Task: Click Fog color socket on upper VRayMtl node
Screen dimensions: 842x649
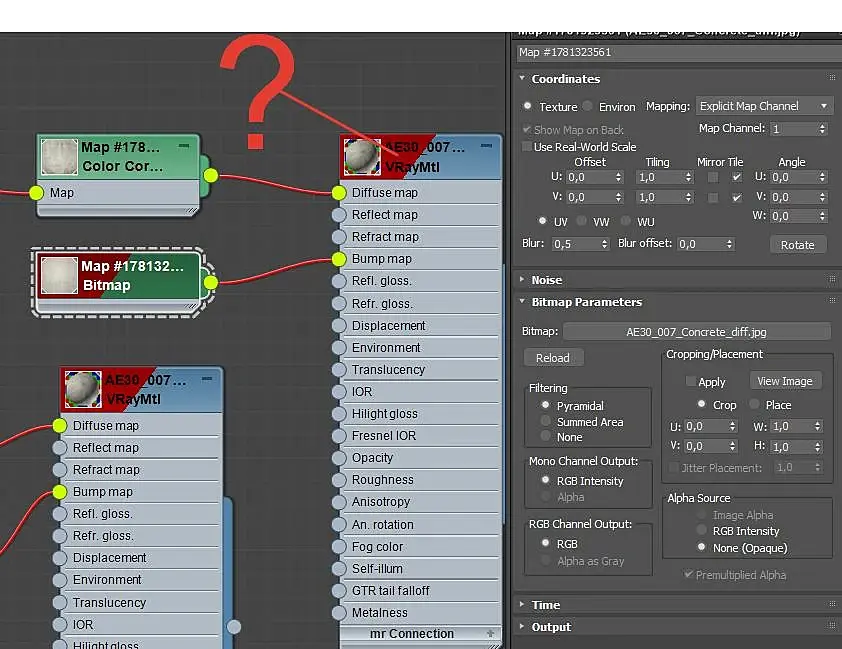Action: click(x=339, y=546)
